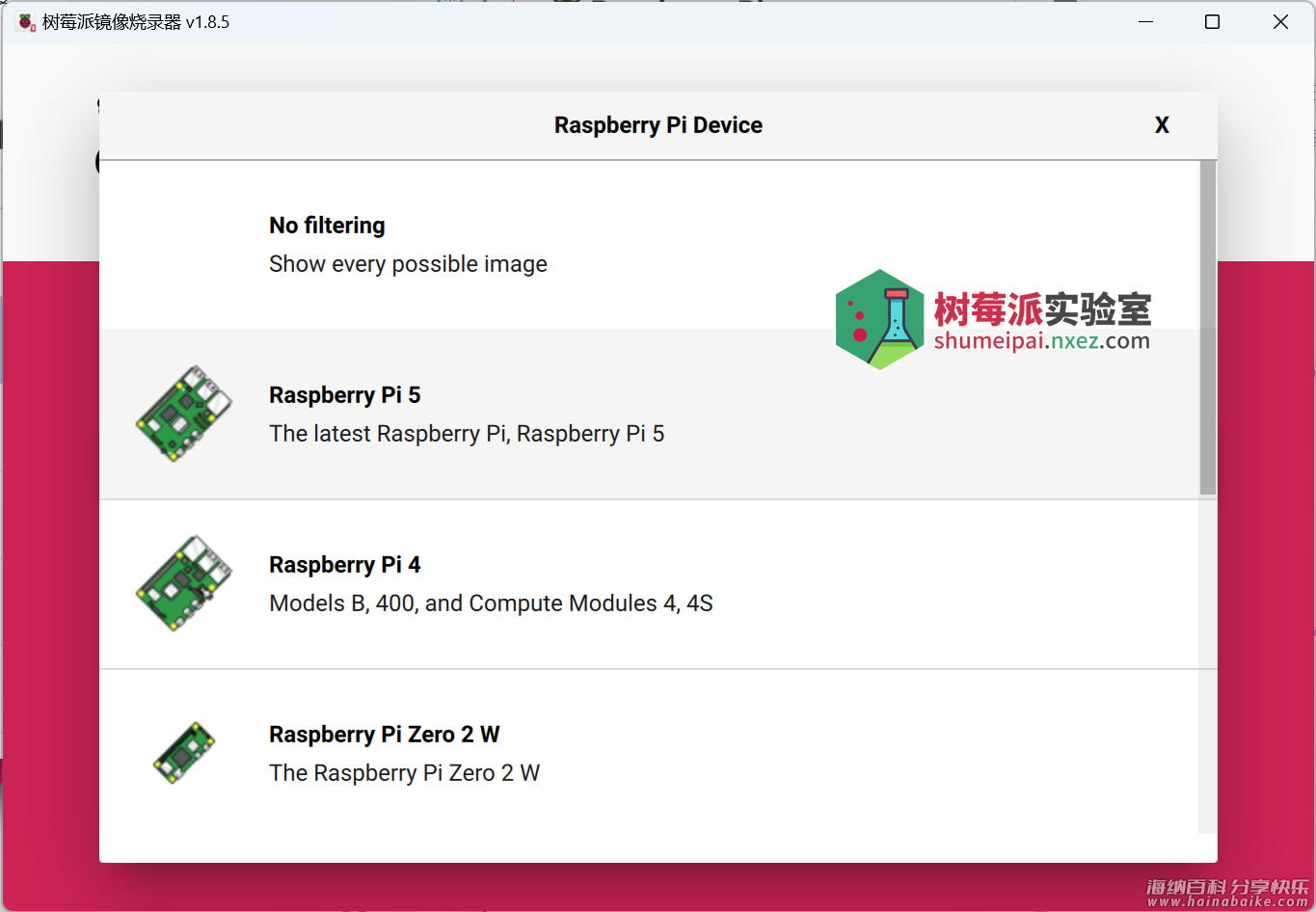This screenshot has height=912, width=1316.
Task: Choose Raspberry Pi 4 from device list
Action: click(650, 584)
